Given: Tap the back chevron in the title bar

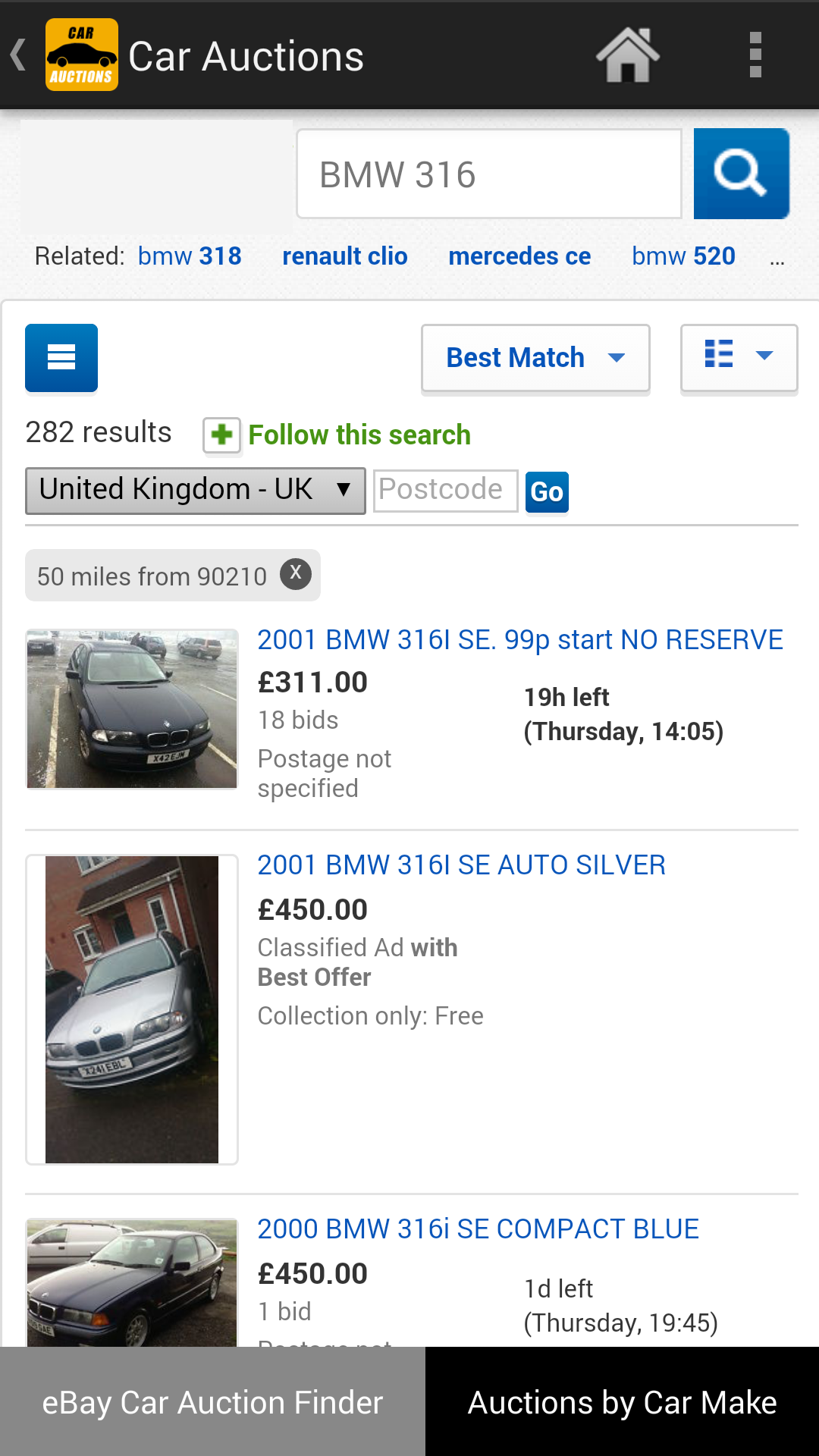Looking at the screenshot, I should tap(16, 54).
